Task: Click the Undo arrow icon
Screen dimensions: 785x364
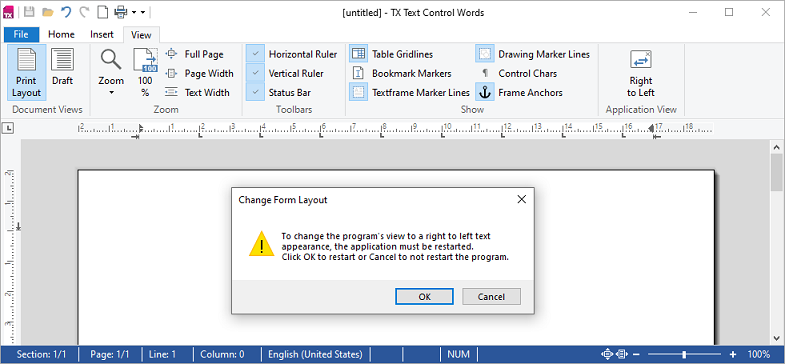Action: 66,12
